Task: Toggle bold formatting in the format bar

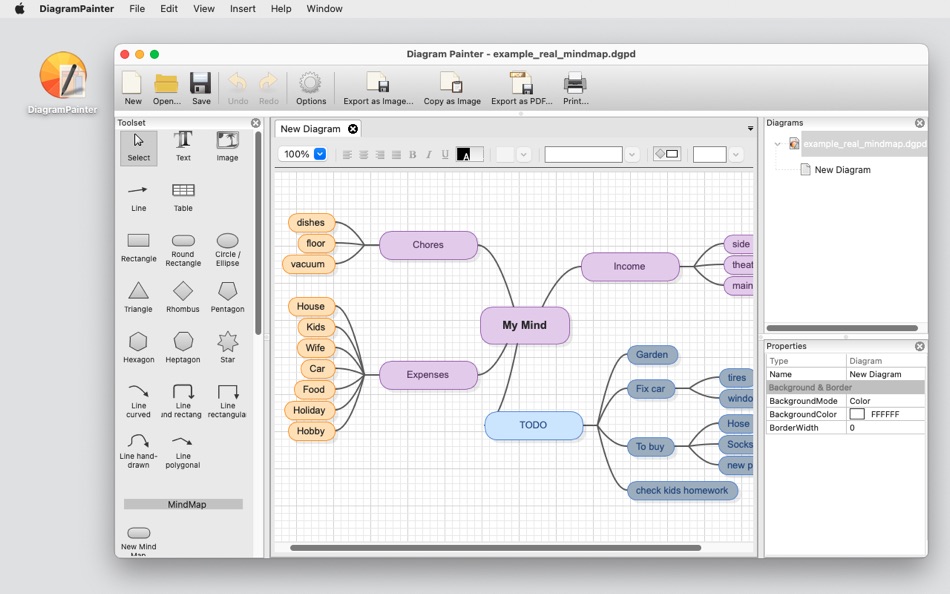Action: click(413, 155)
